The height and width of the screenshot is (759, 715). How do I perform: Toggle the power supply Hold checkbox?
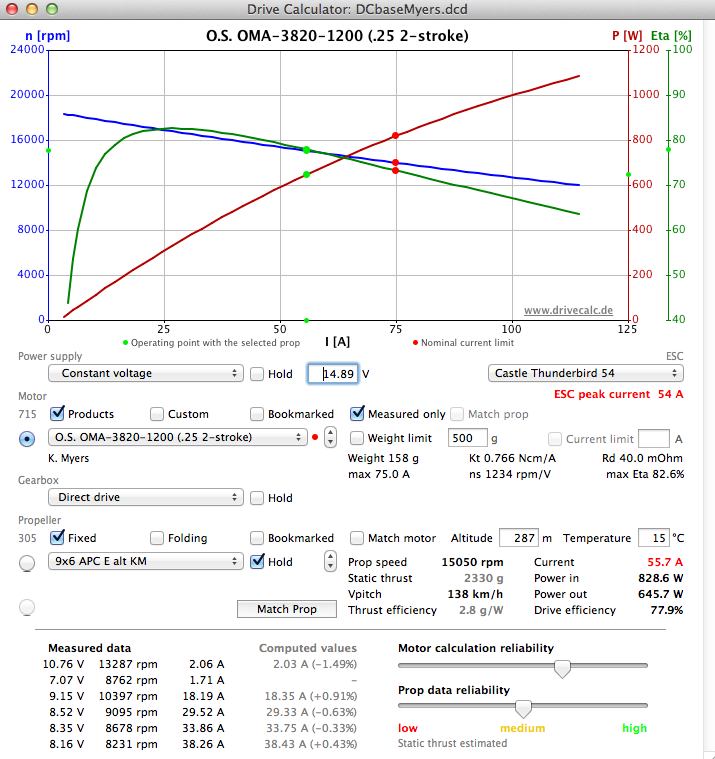257,374
